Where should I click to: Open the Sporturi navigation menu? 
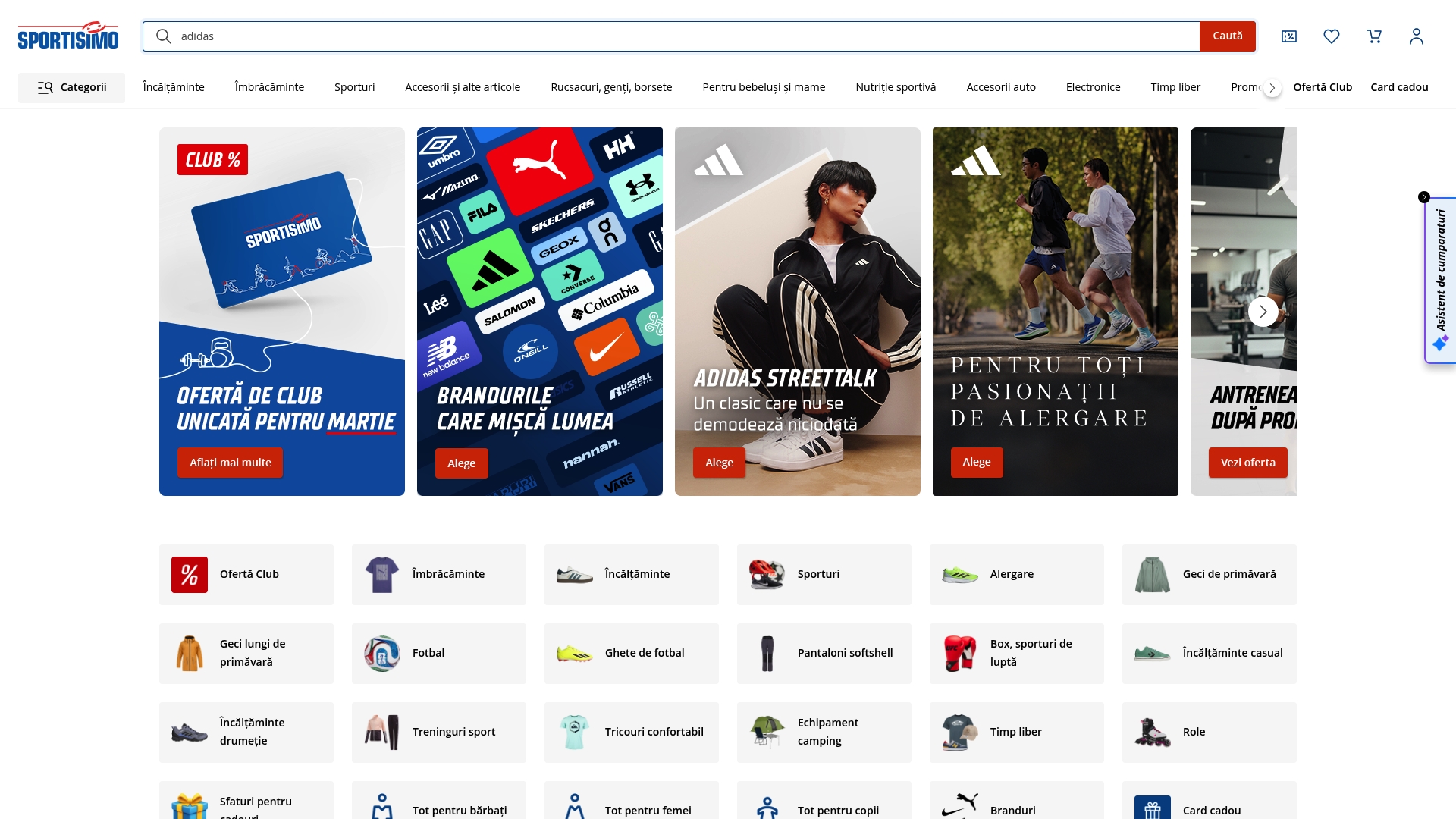pyautogui.click(x=355, y=87)
